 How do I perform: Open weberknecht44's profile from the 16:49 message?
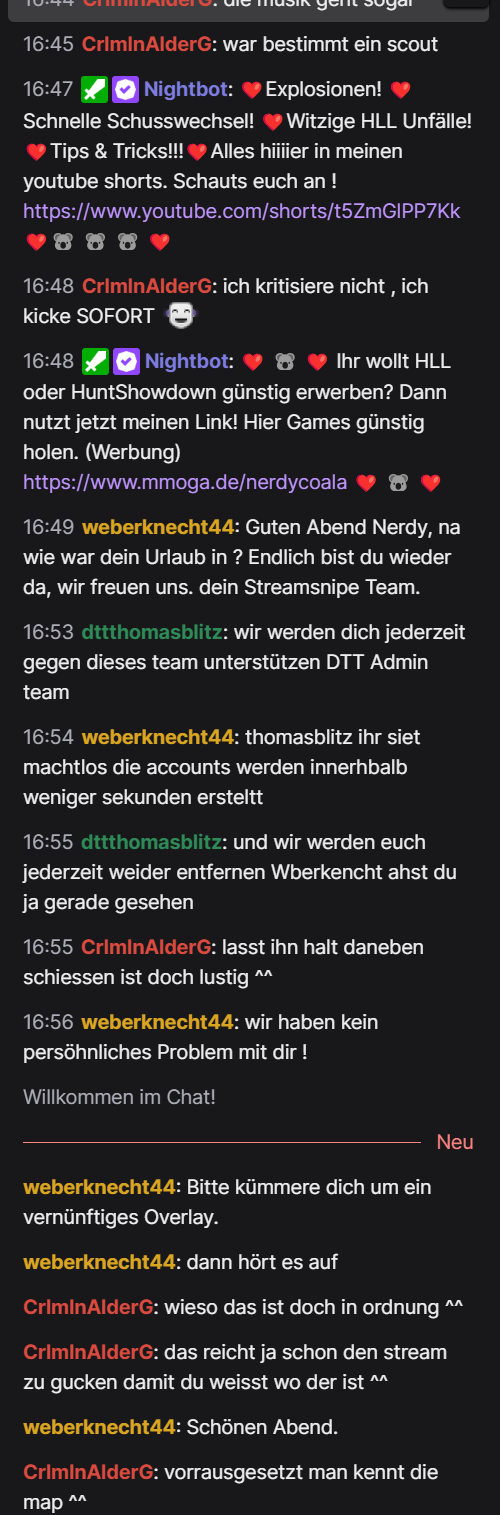(158, 526)
